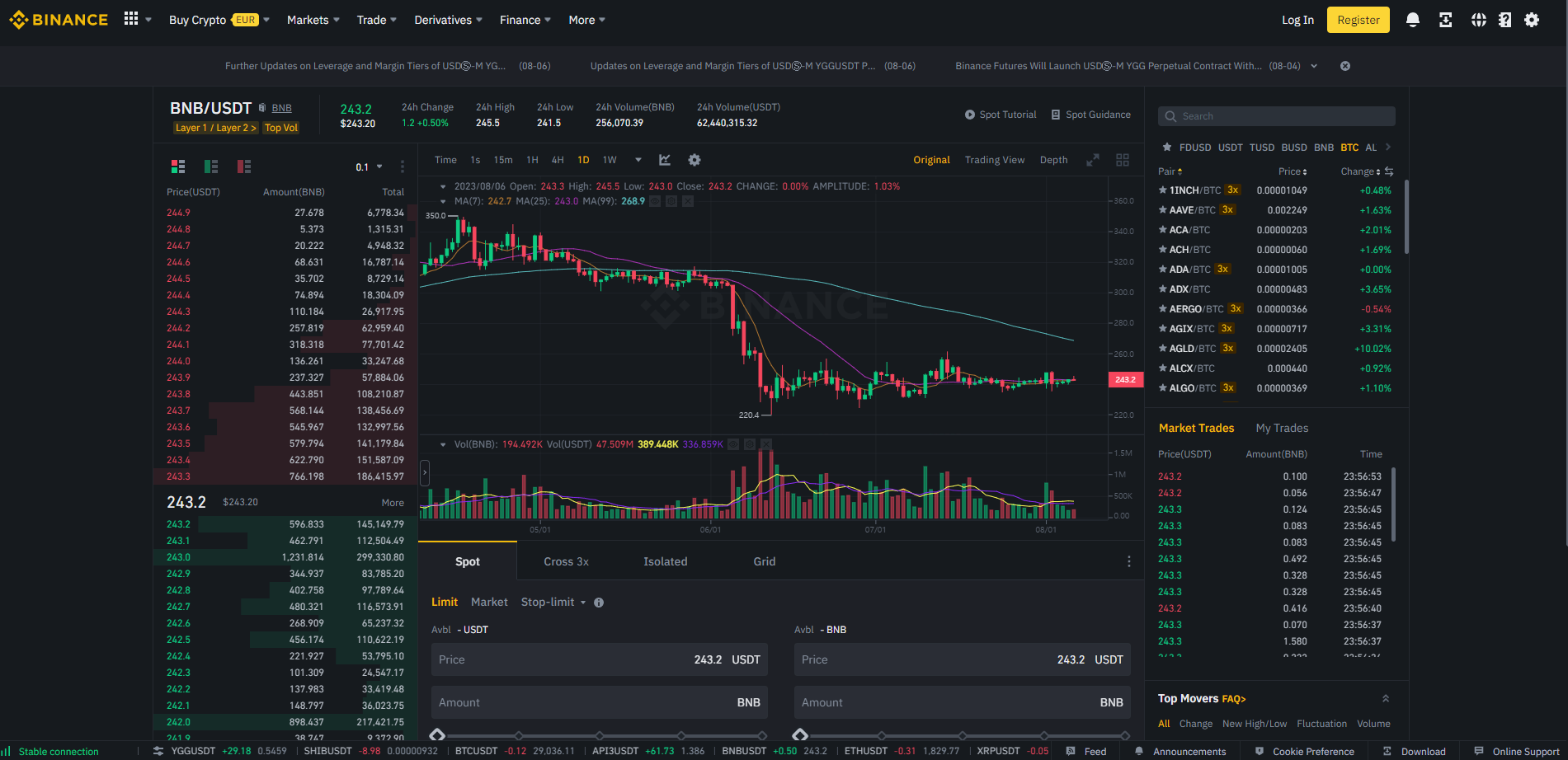Switch change and volume column icon
1568x760 pixels.
(x=1389, y=171)
